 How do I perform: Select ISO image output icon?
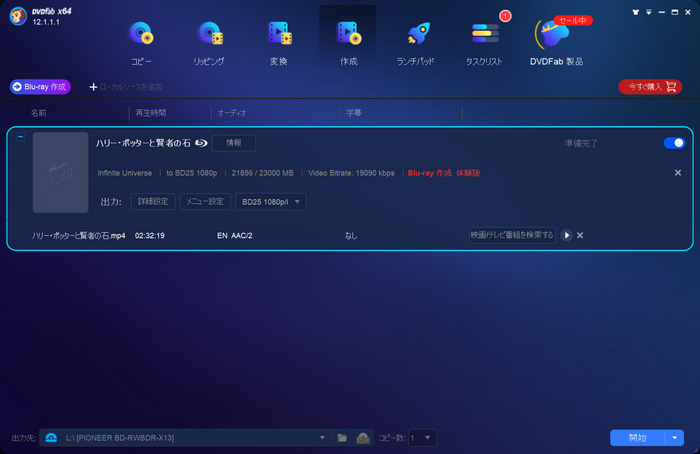[x=362, y=438]
